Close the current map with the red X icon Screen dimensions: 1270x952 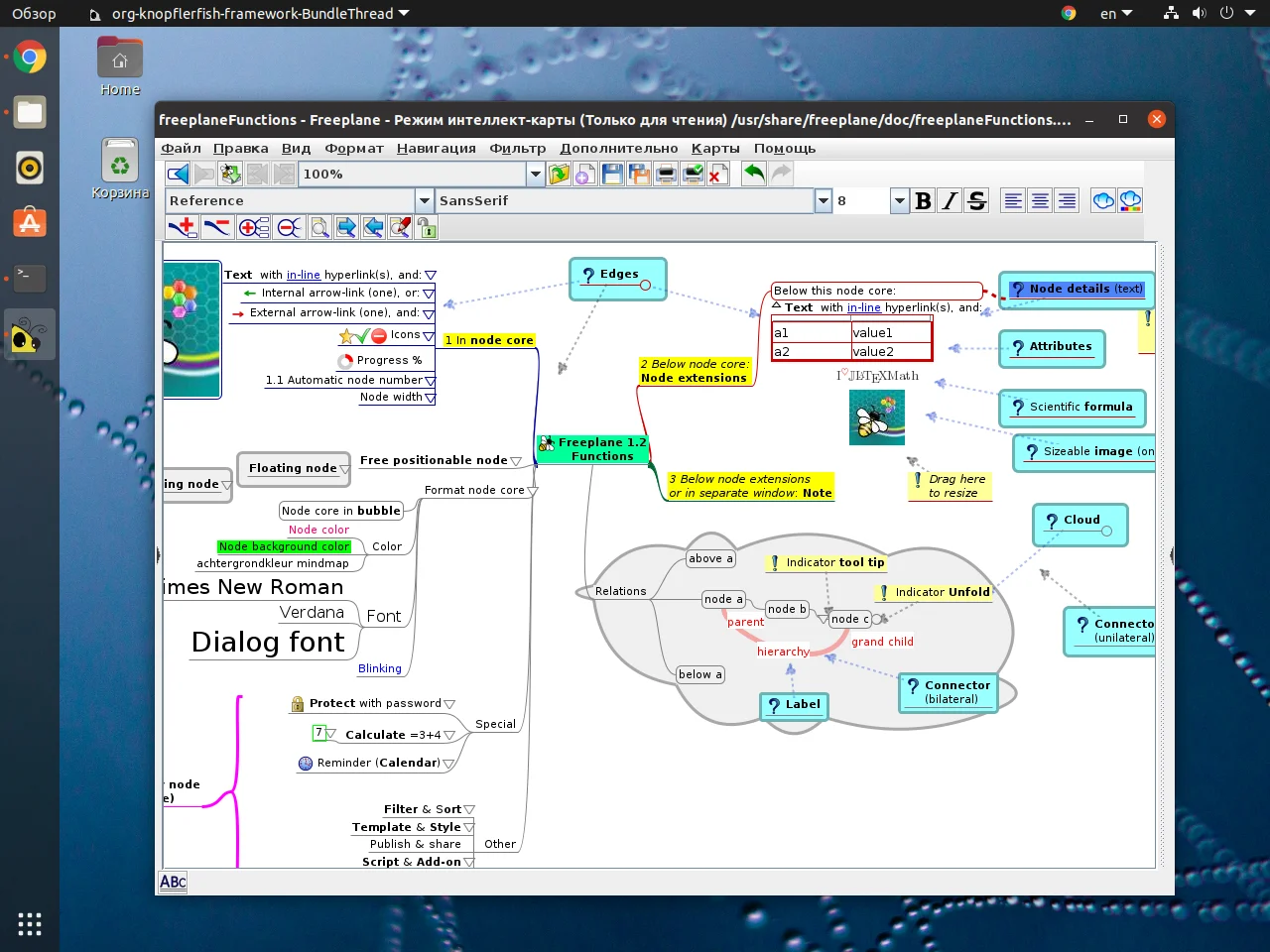717,174
